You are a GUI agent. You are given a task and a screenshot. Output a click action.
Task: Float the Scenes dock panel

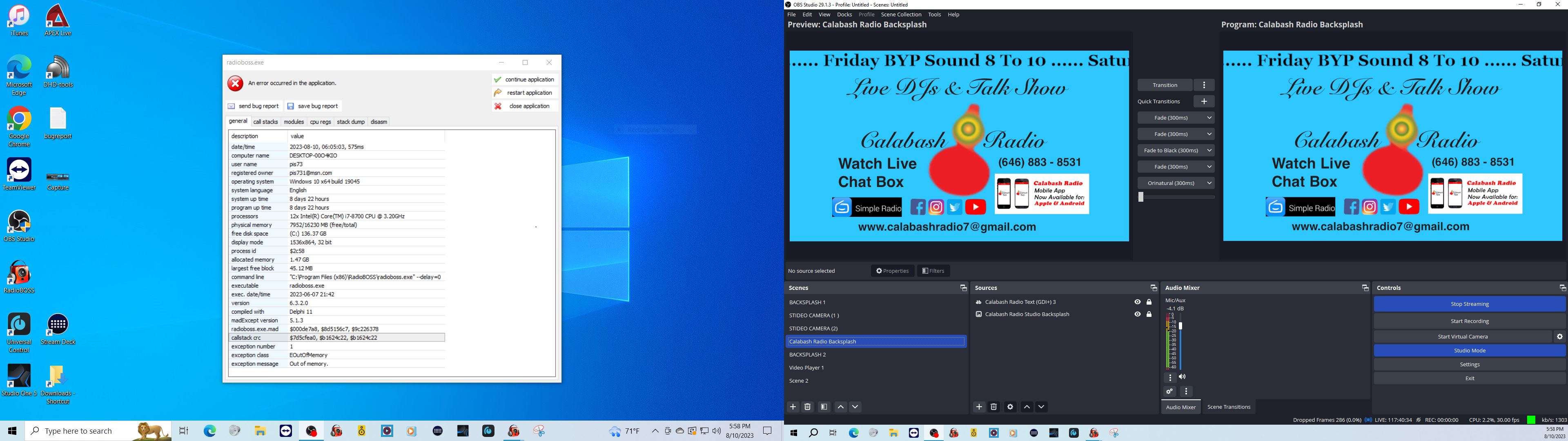coord(963,288)
